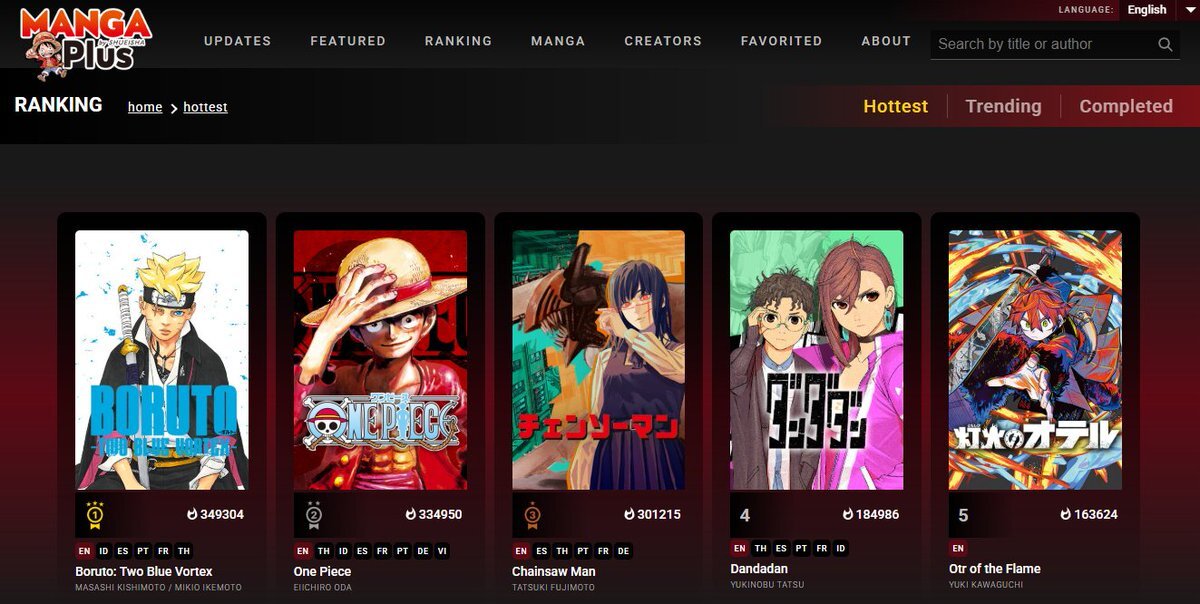Click the hottest breadcrumb link
1200x604 pixels.
(x=205, y=107)
